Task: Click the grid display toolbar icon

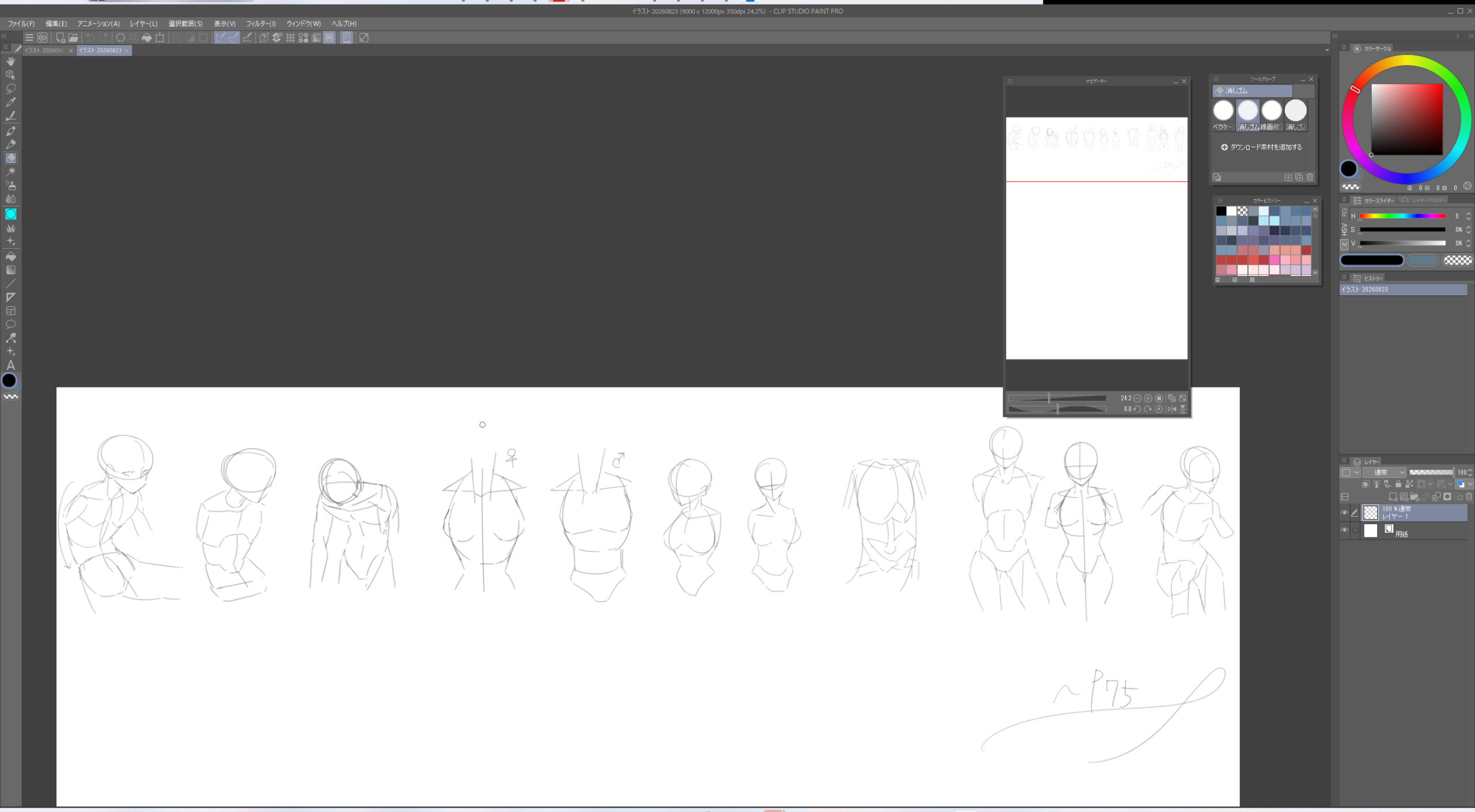Action: [290, 37]
